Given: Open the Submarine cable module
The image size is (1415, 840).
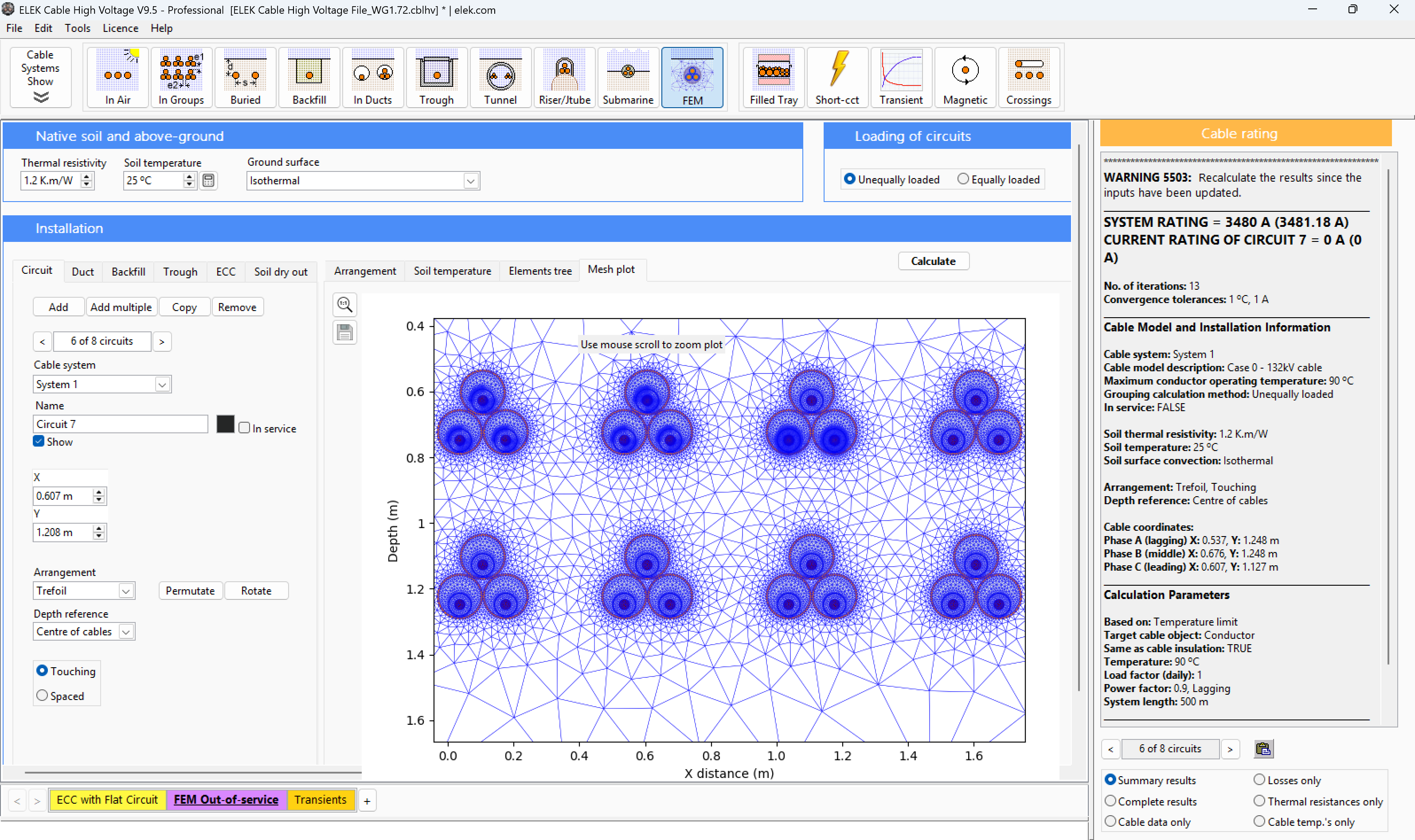Looking at the screenshot, I should 628,77.
